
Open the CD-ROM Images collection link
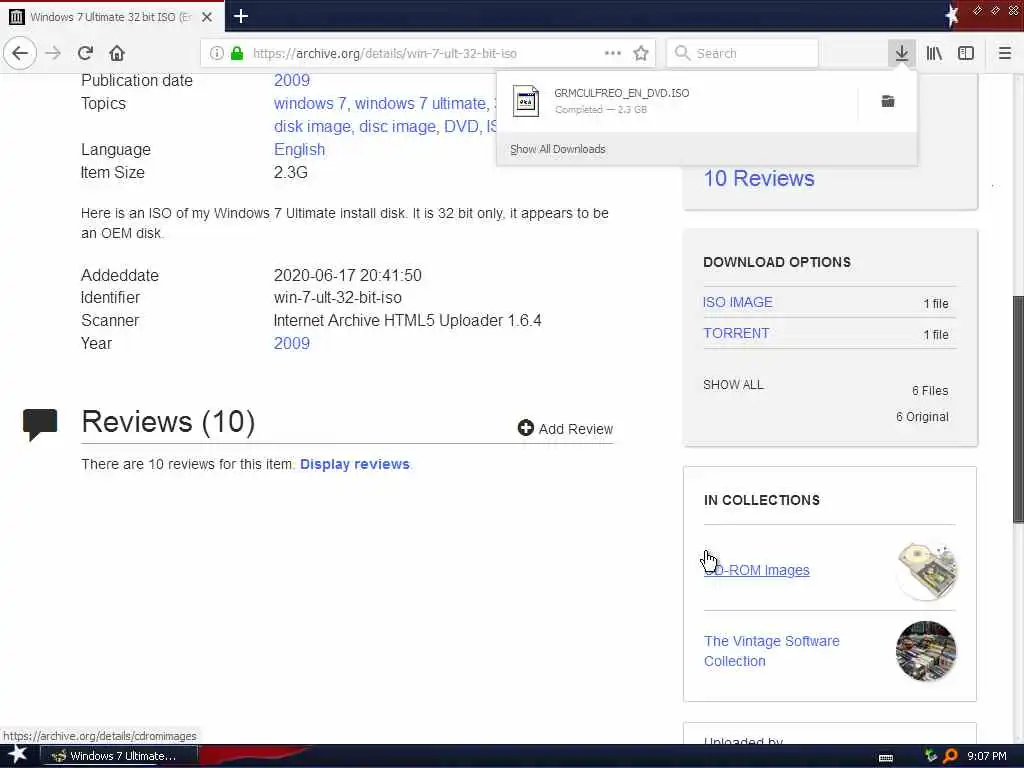[756, 570]
